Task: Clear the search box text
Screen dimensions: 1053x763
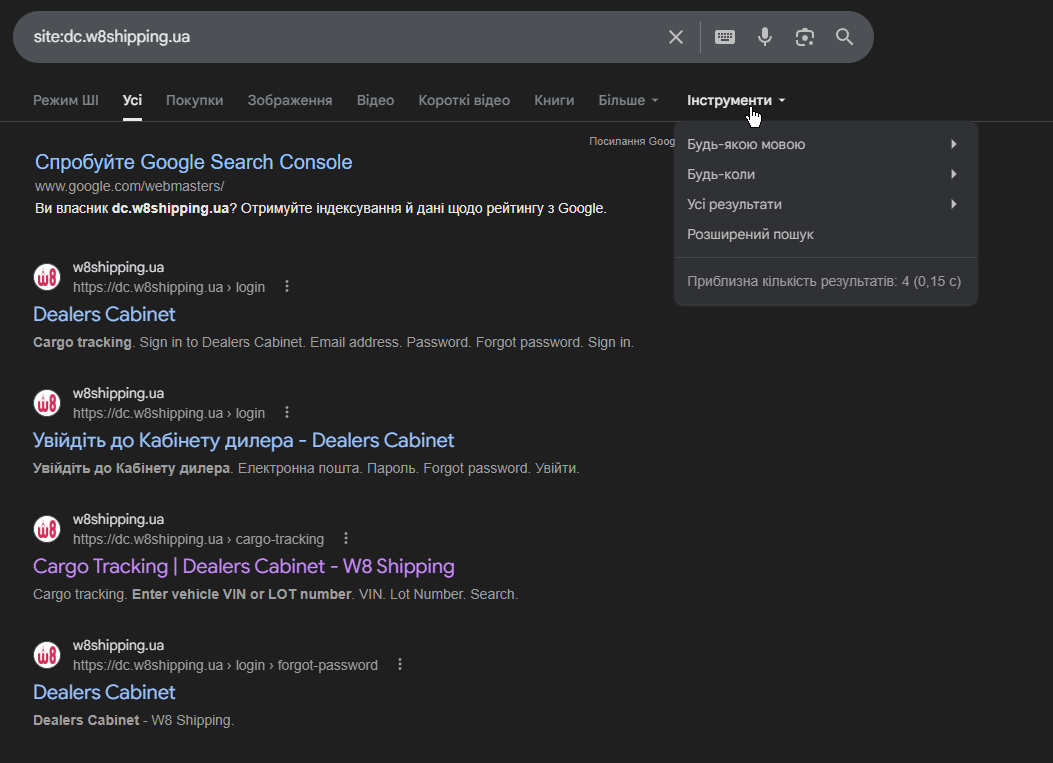Action: pyautogui.click(x=676, y=37)
